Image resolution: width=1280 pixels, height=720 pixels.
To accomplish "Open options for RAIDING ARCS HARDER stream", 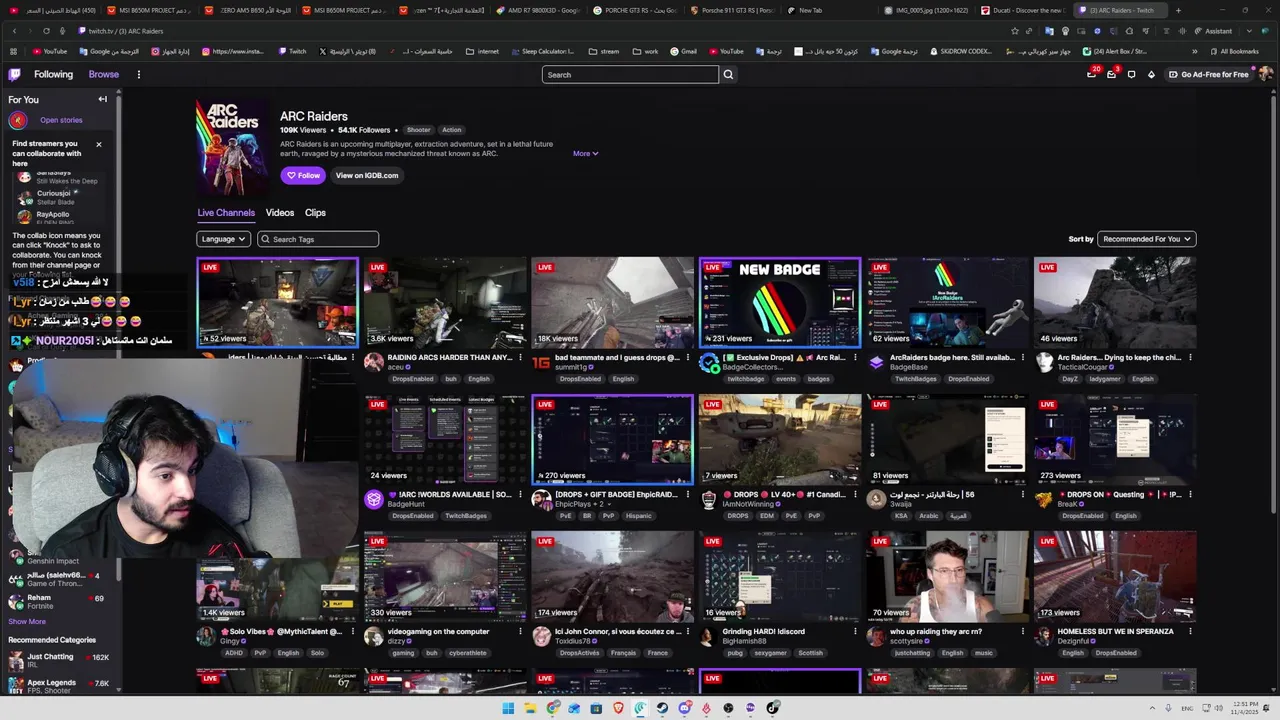I will (x=520, y=357).
